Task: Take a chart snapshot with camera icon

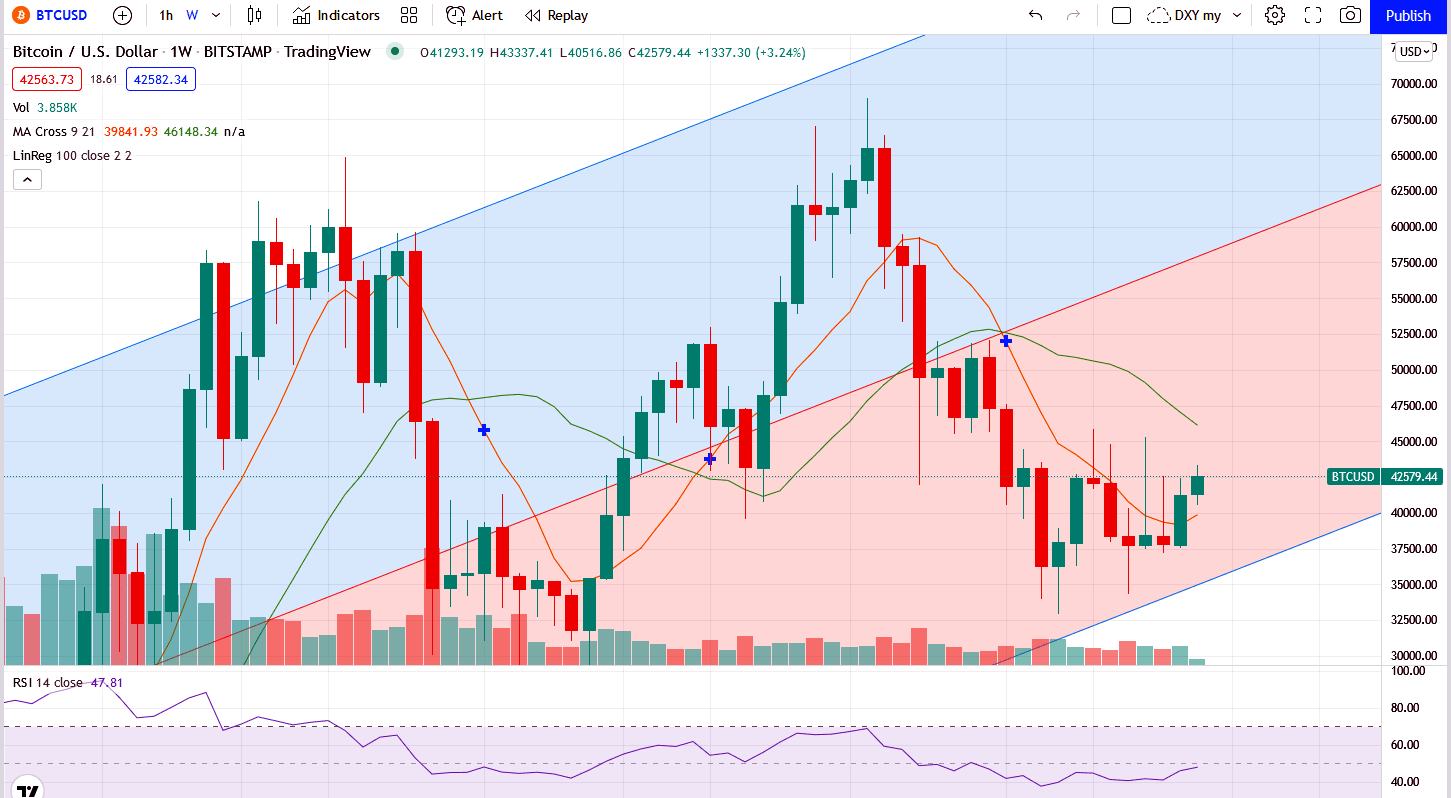Action: 1350,15
